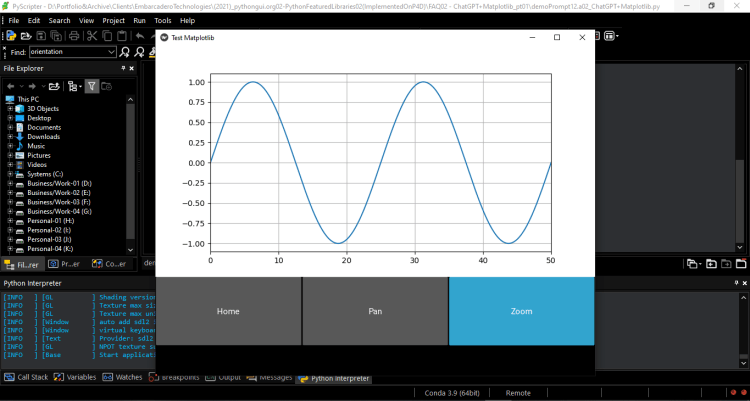Click the New Python file toolbar icon
The width and height of the screenshot is (750, 401).
[11, 36]
